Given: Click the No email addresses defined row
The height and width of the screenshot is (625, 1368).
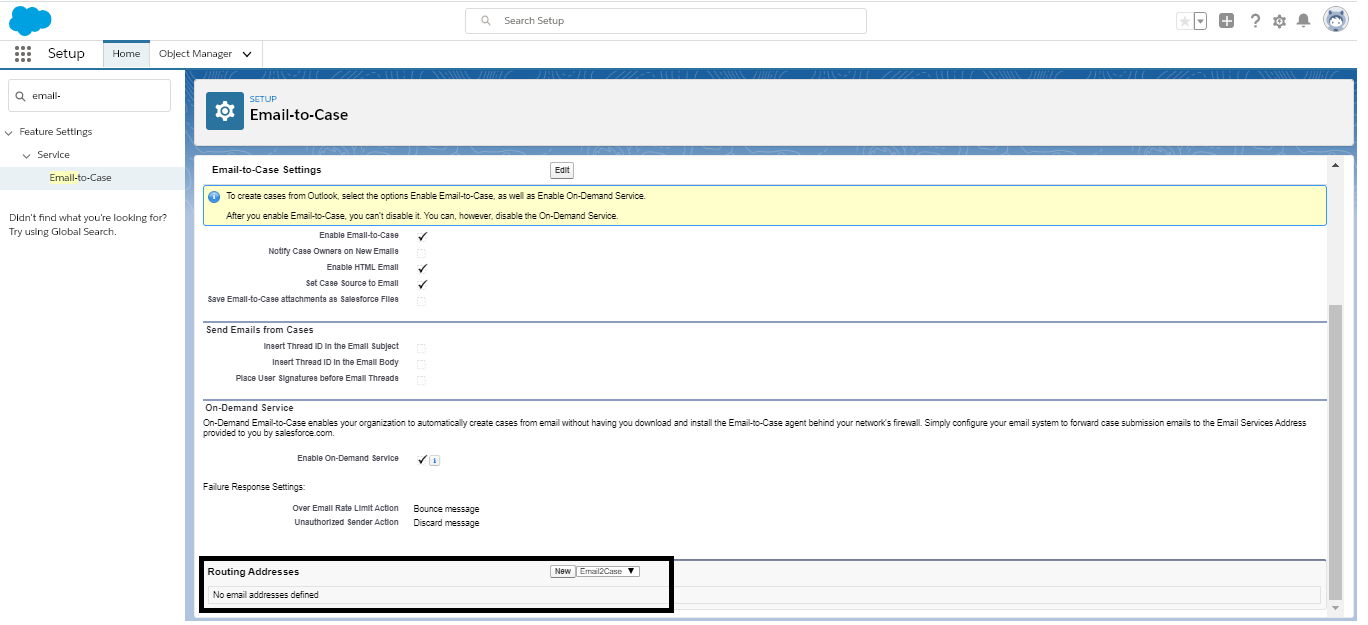Looking at the screenshot, I should pos(763,595).
